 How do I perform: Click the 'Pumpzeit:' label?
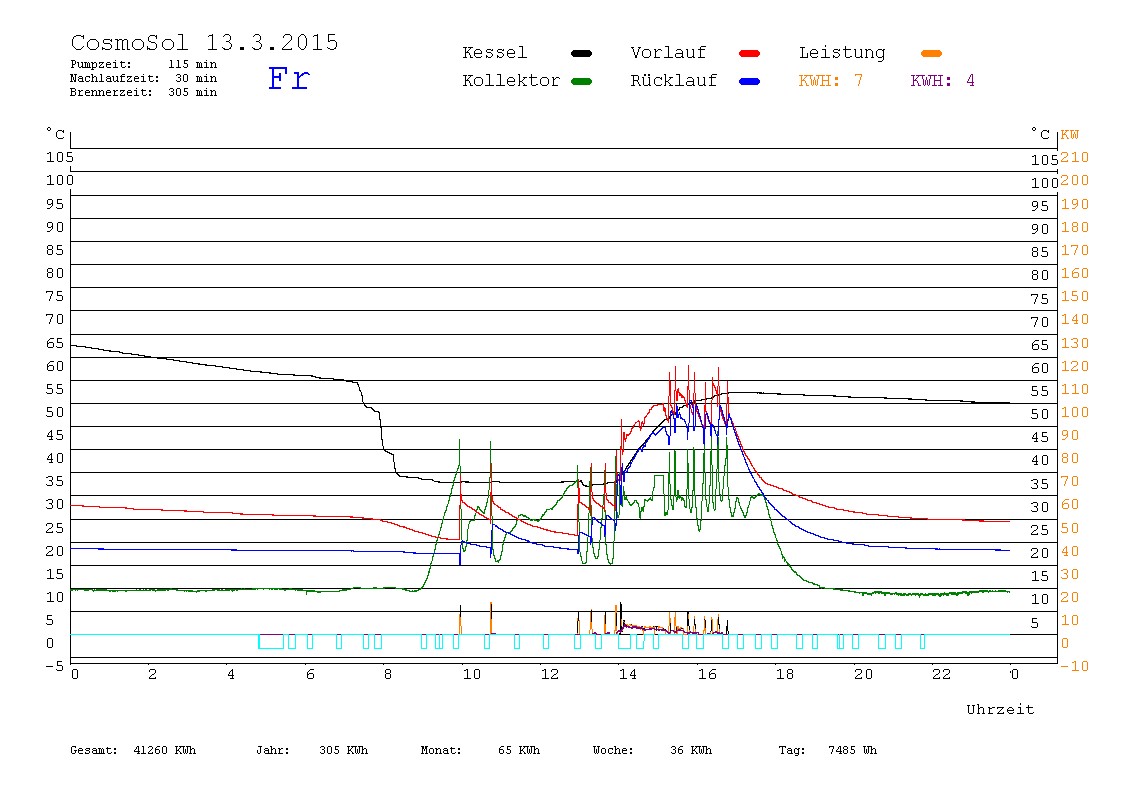pos(101,64)
